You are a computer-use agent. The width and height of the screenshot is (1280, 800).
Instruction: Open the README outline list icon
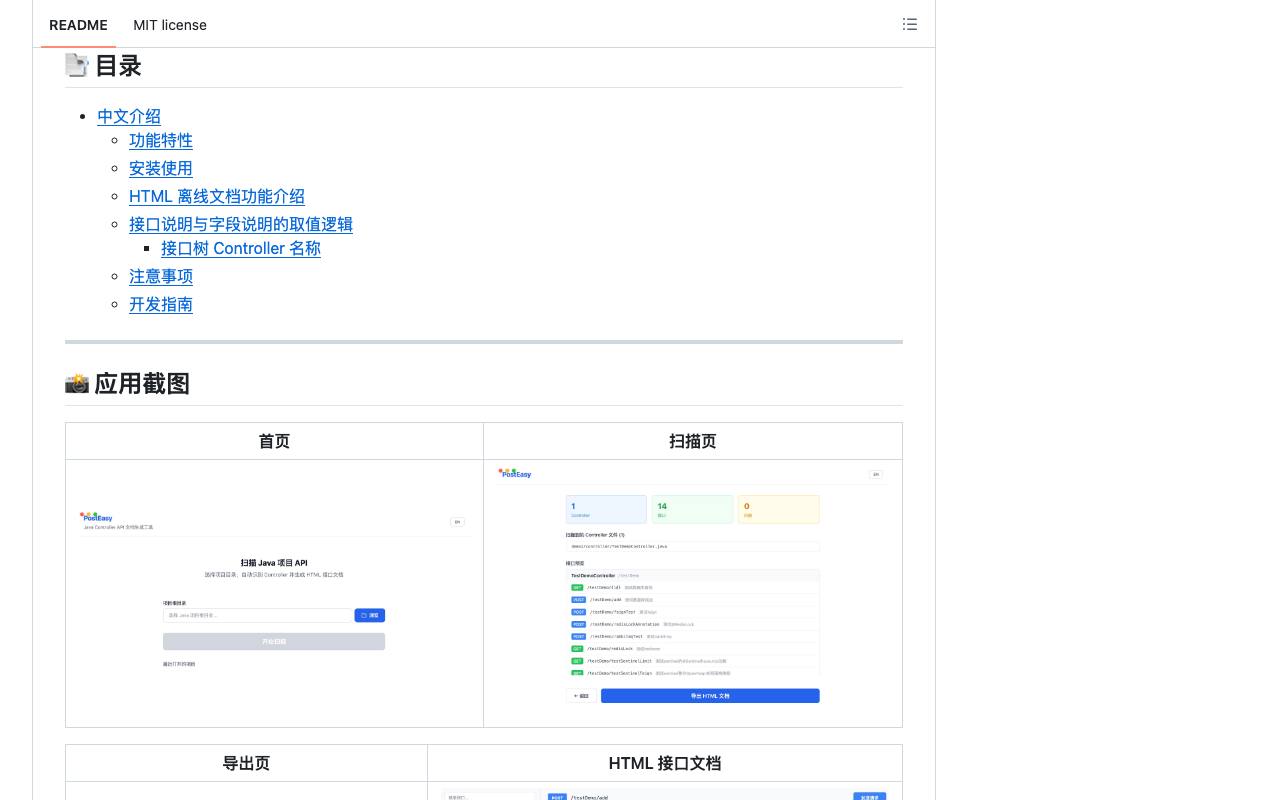[x=909, y=24]
